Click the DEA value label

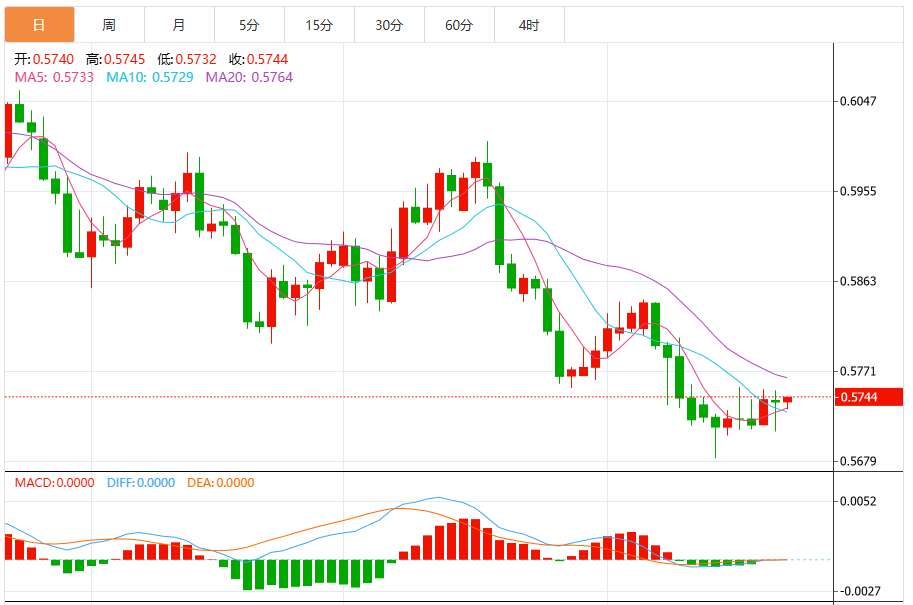[220, 483]
